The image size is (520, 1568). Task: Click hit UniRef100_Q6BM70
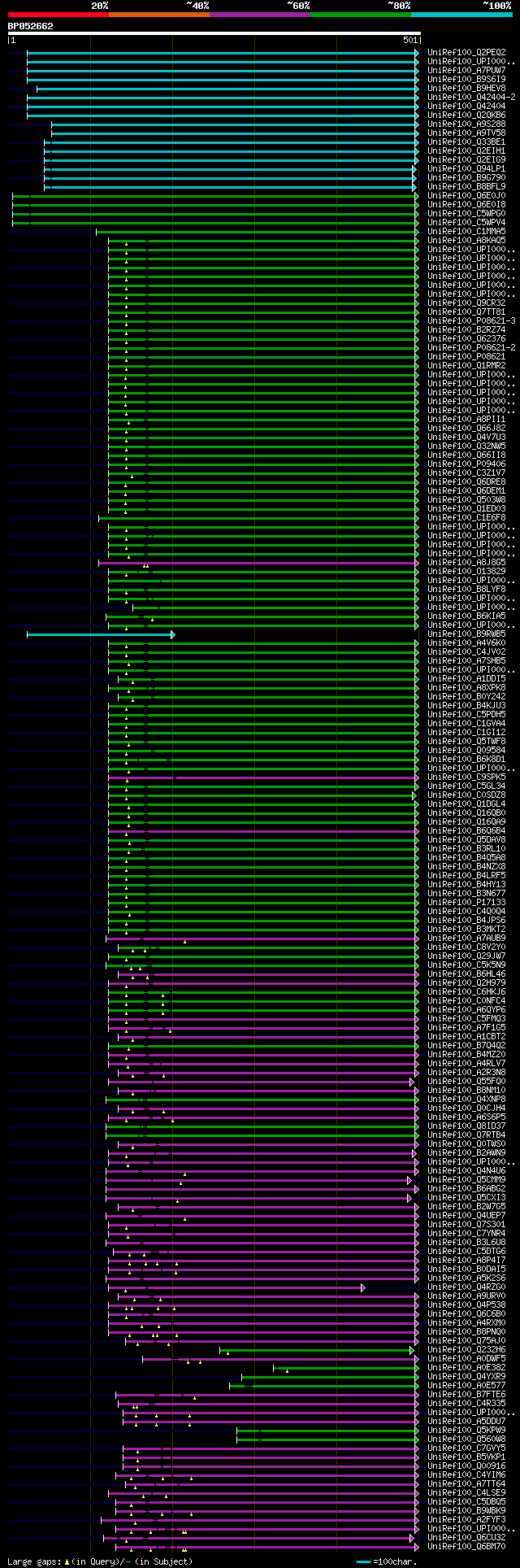pos(468,1547)
